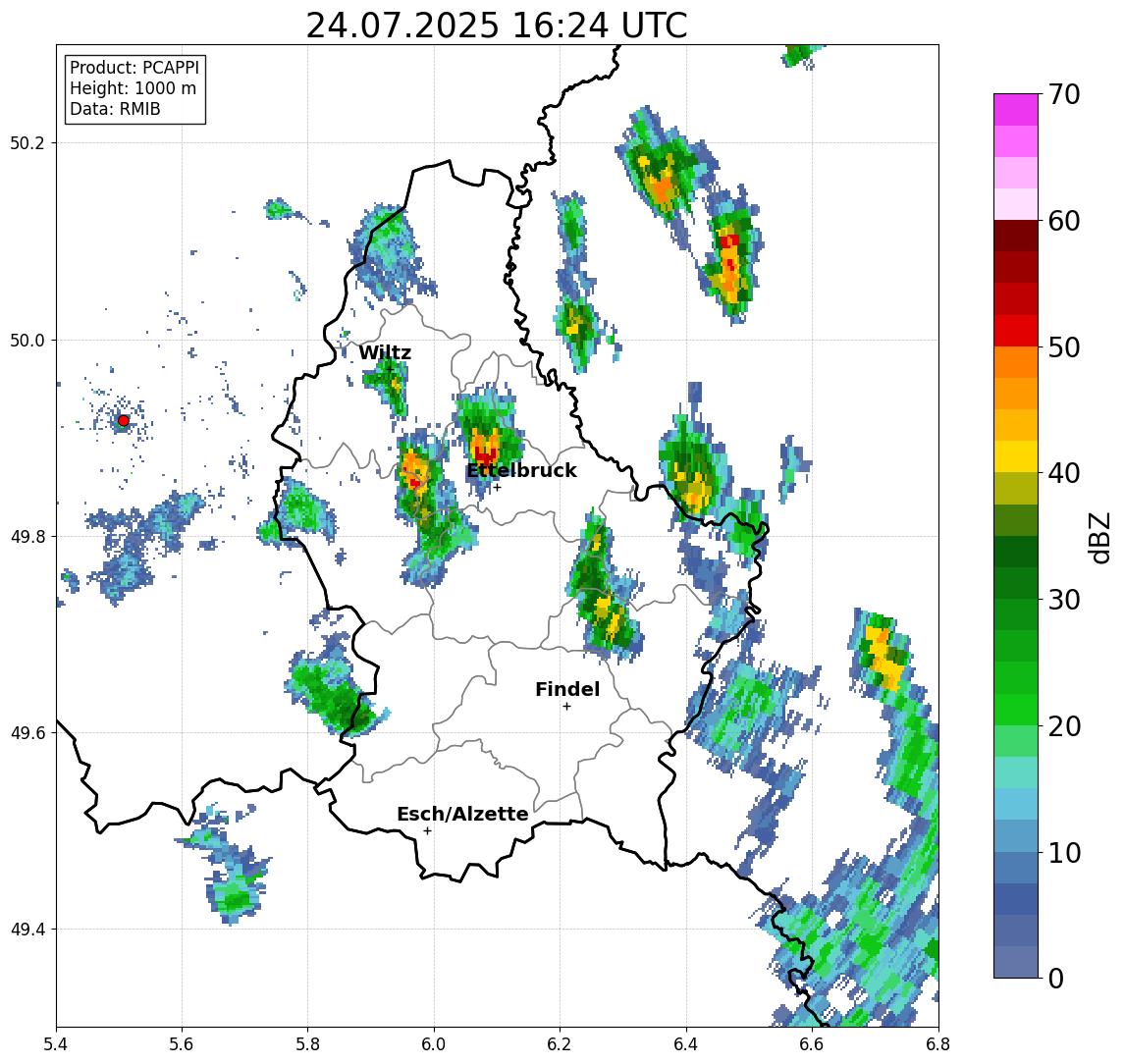Click the latitude tick label 50.2
The image size is (1124, 1064).
click(x=27, y=142)
